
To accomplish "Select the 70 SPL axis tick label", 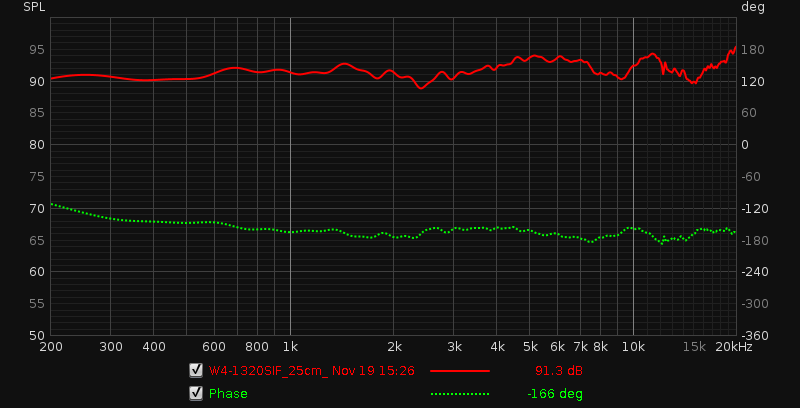I will pos(37,209).
